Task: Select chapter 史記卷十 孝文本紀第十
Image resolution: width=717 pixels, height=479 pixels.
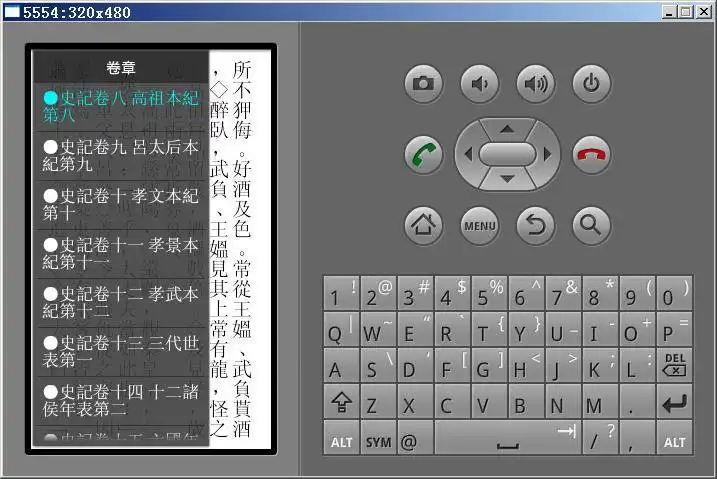Action: tap(121, 205)
